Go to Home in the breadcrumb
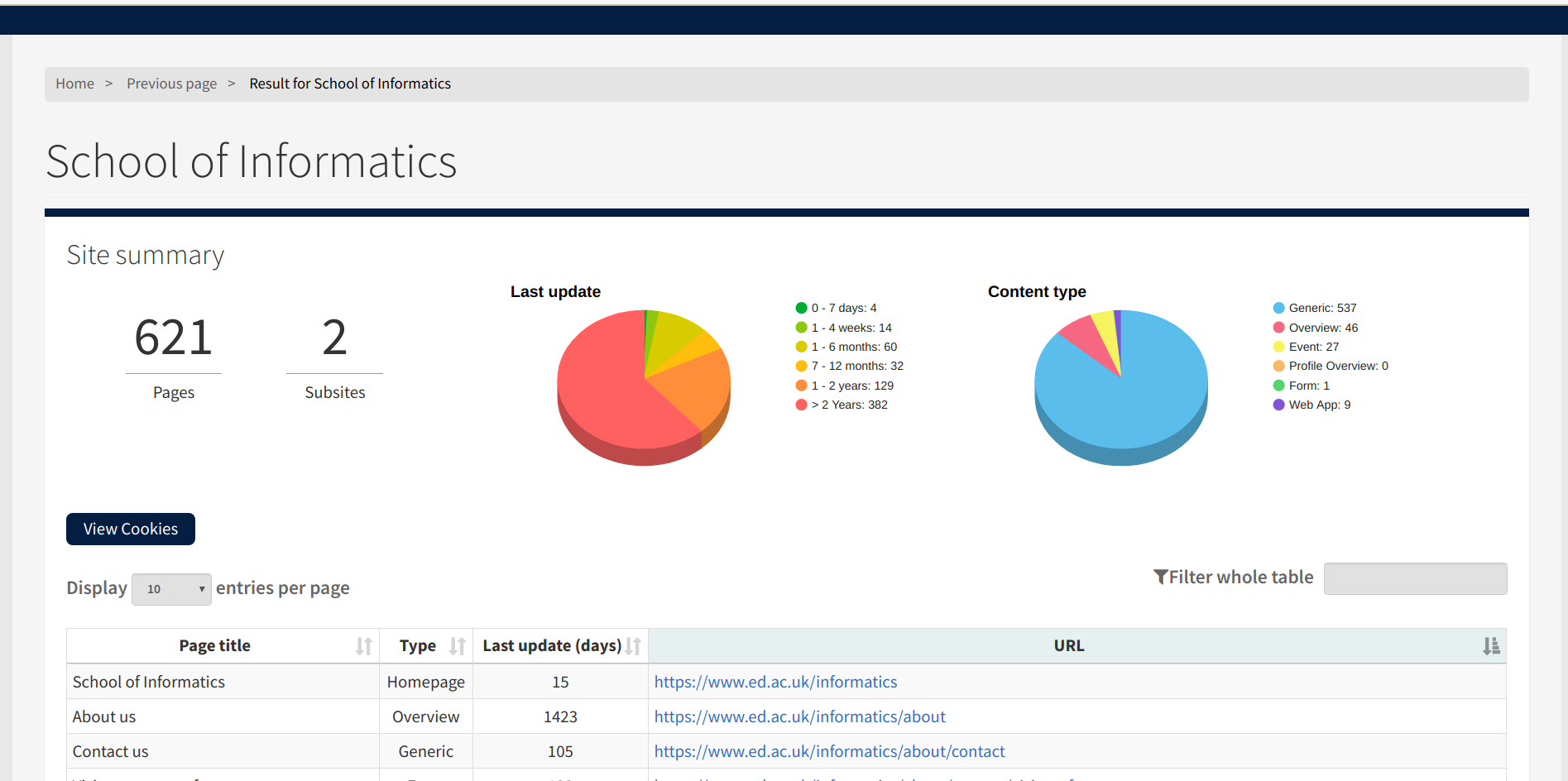 pyautogui.click(x=74, y=84)
